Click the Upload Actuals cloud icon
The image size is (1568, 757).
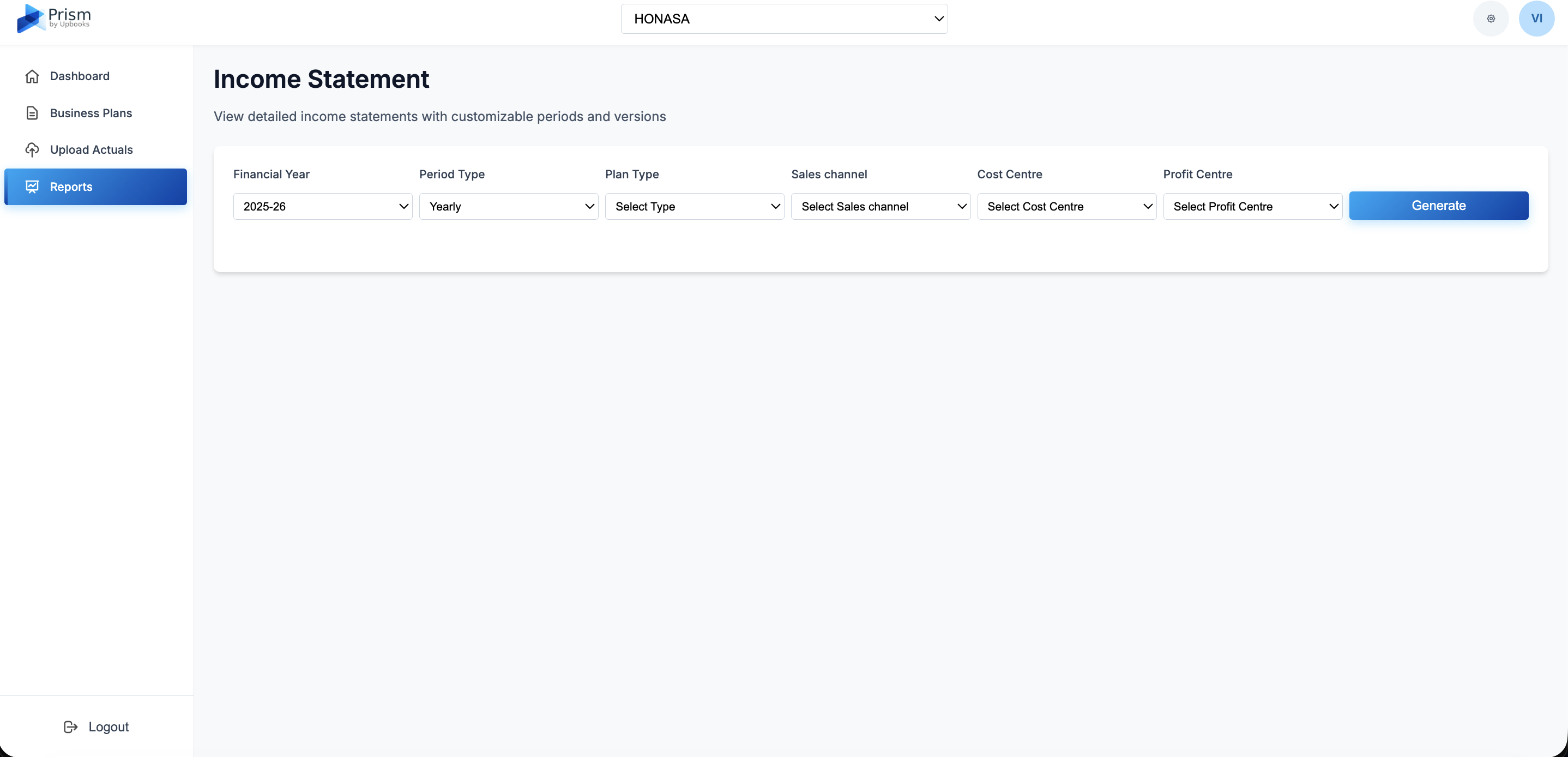point(32,150)
